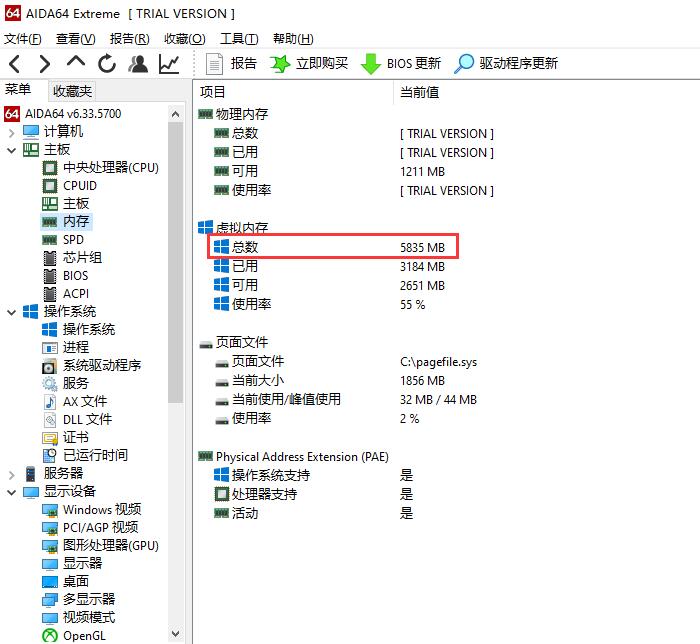The width and height of the screenshot is (700, 644).
Task: Select 服务 services tree item
Action: 66,383
